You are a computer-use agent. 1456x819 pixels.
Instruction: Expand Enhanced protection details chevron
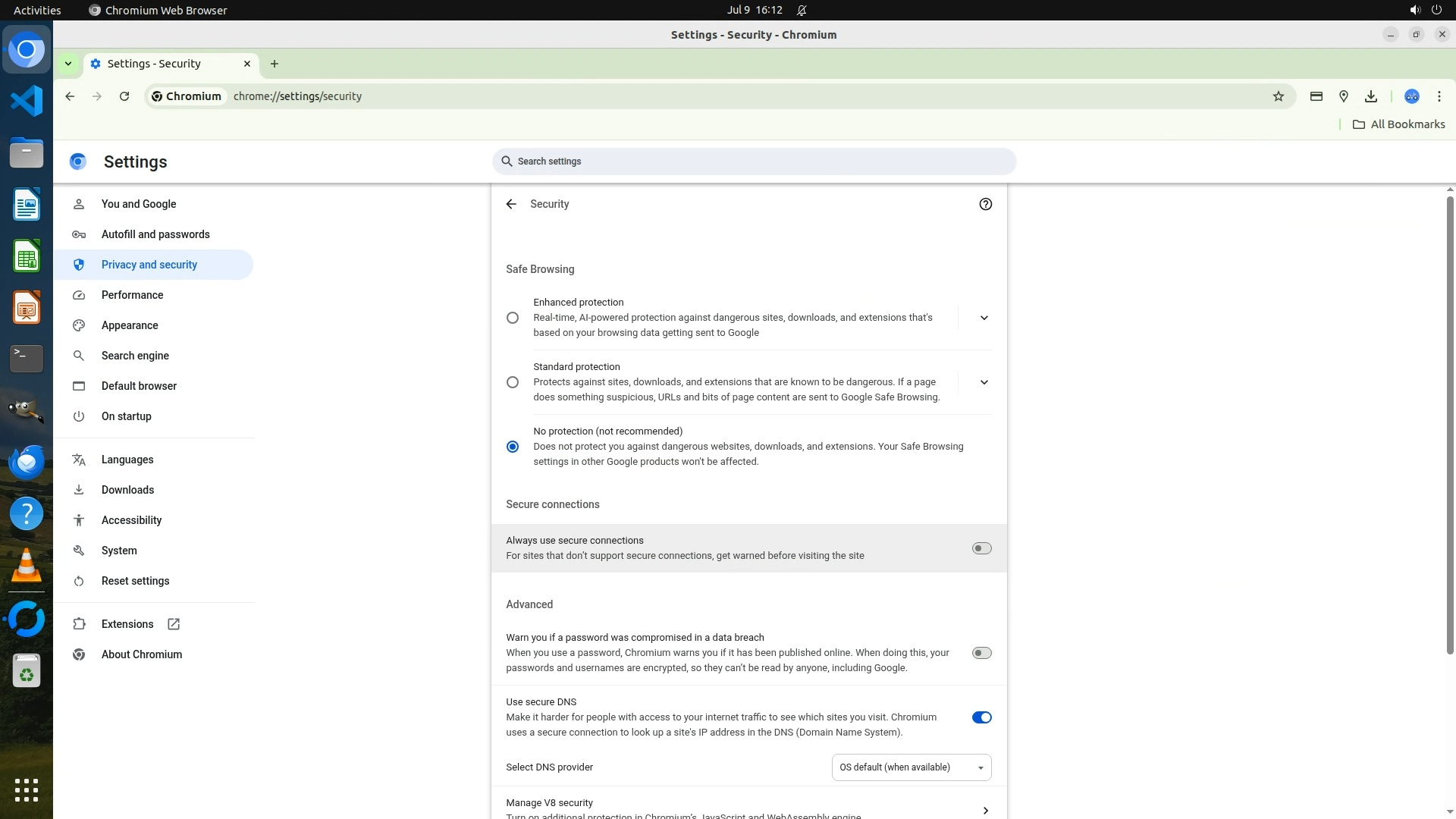(984, 318)
